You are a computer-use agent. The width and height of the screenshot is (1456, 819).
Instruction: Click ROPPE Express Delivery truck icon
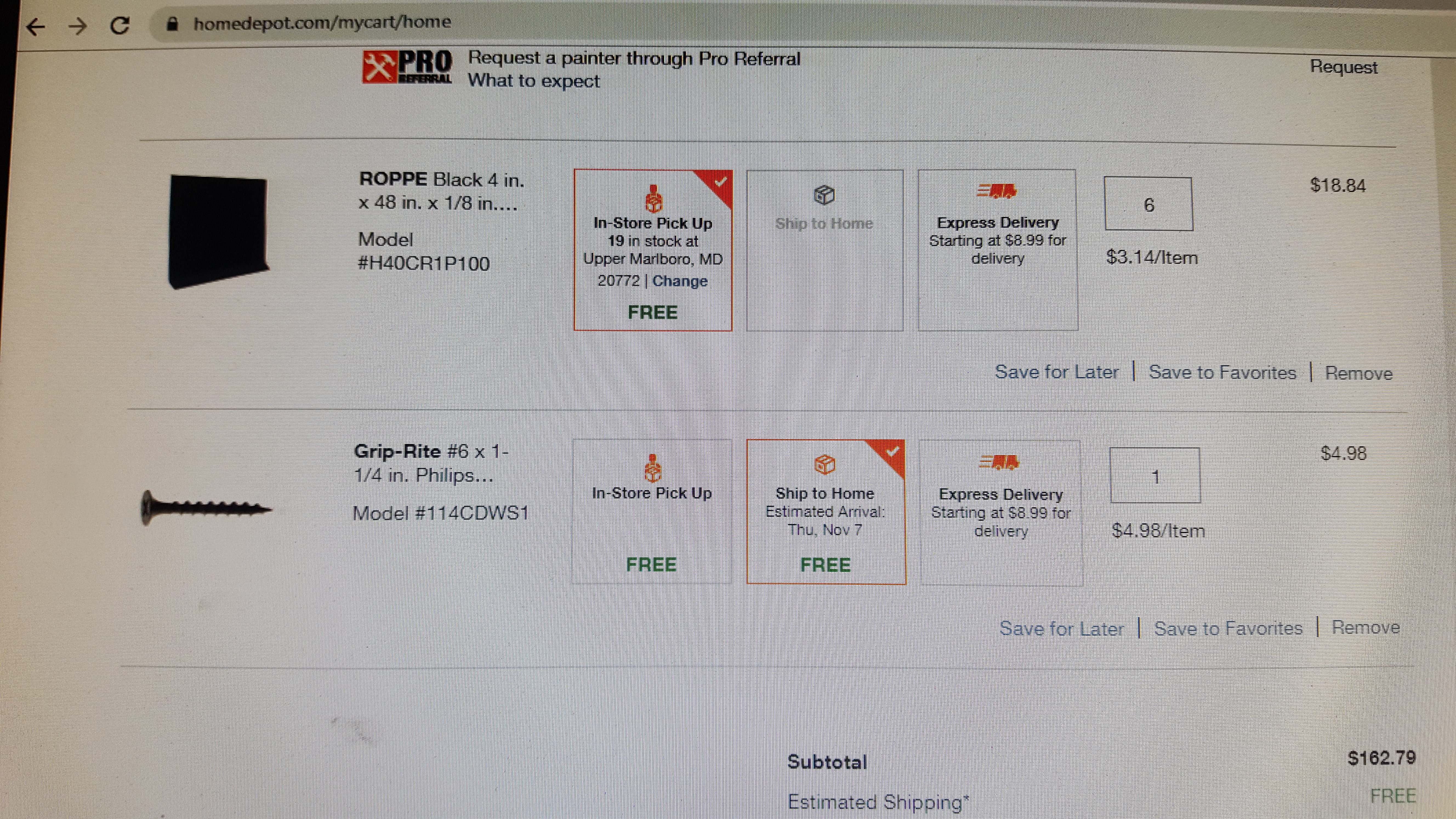click(997, 191)
